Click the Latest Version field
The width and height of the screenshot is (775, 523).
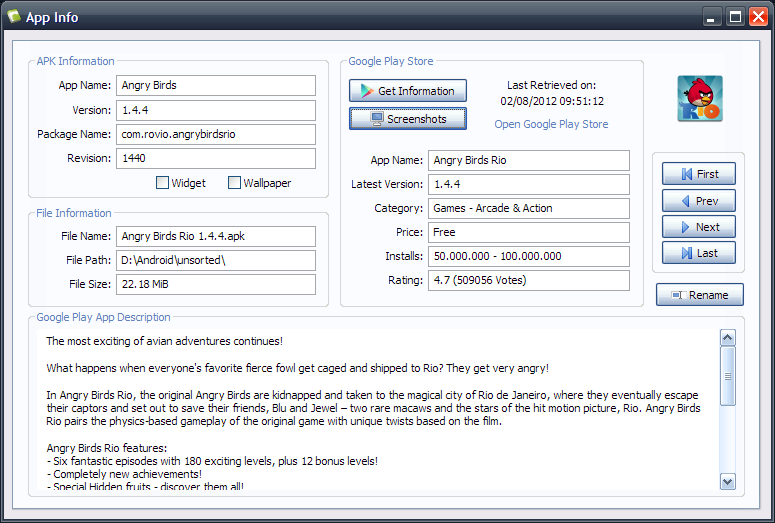coord(529,184)
